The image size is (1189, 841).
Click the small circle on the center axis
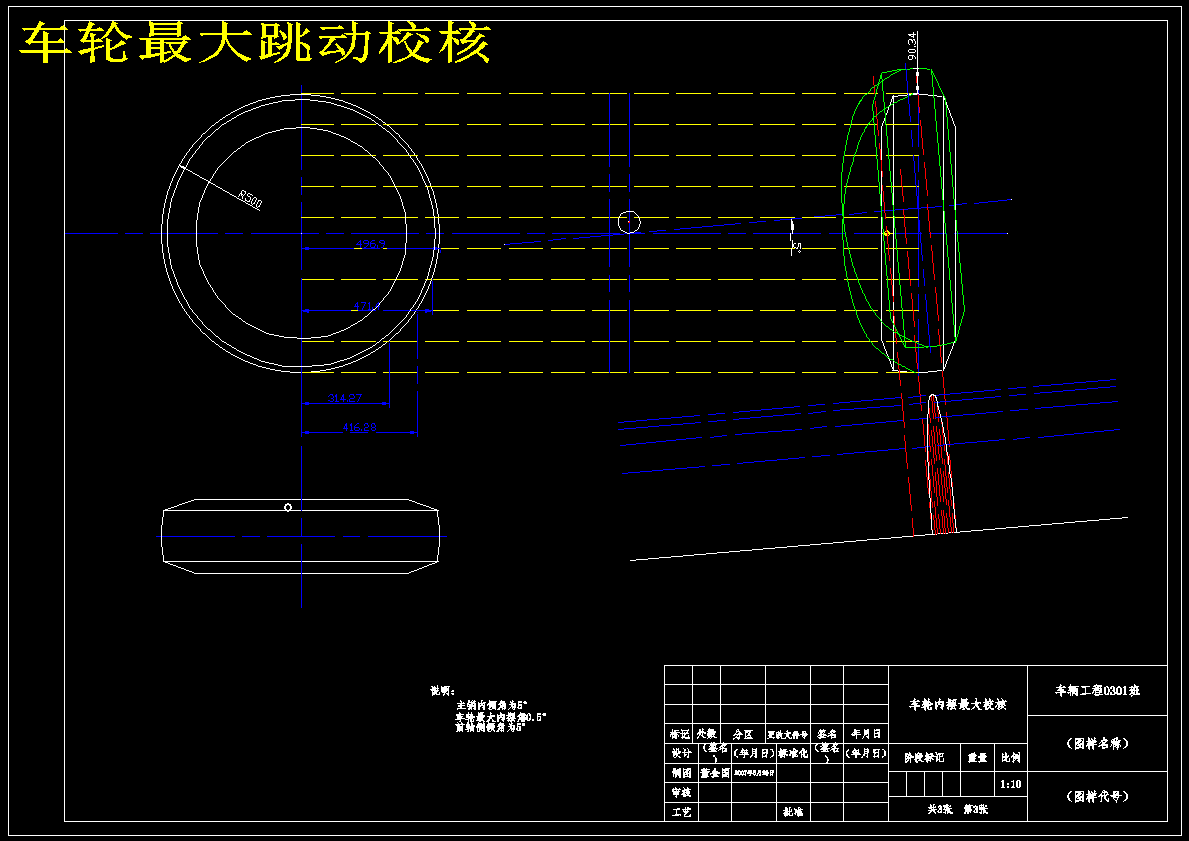[x=629, y=222]
